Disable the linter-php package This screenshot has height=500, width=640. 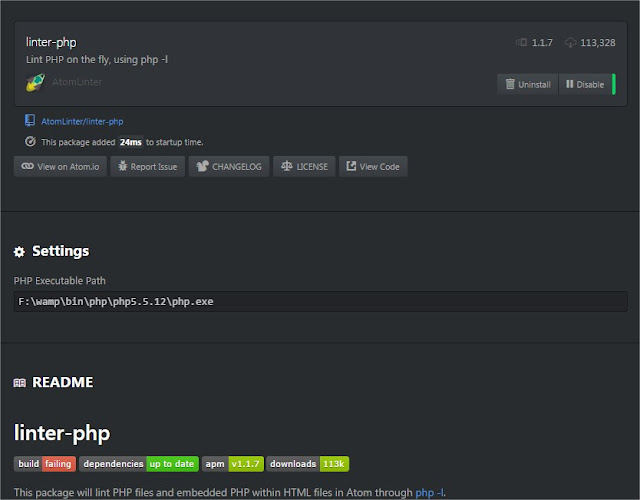[585, 84]
